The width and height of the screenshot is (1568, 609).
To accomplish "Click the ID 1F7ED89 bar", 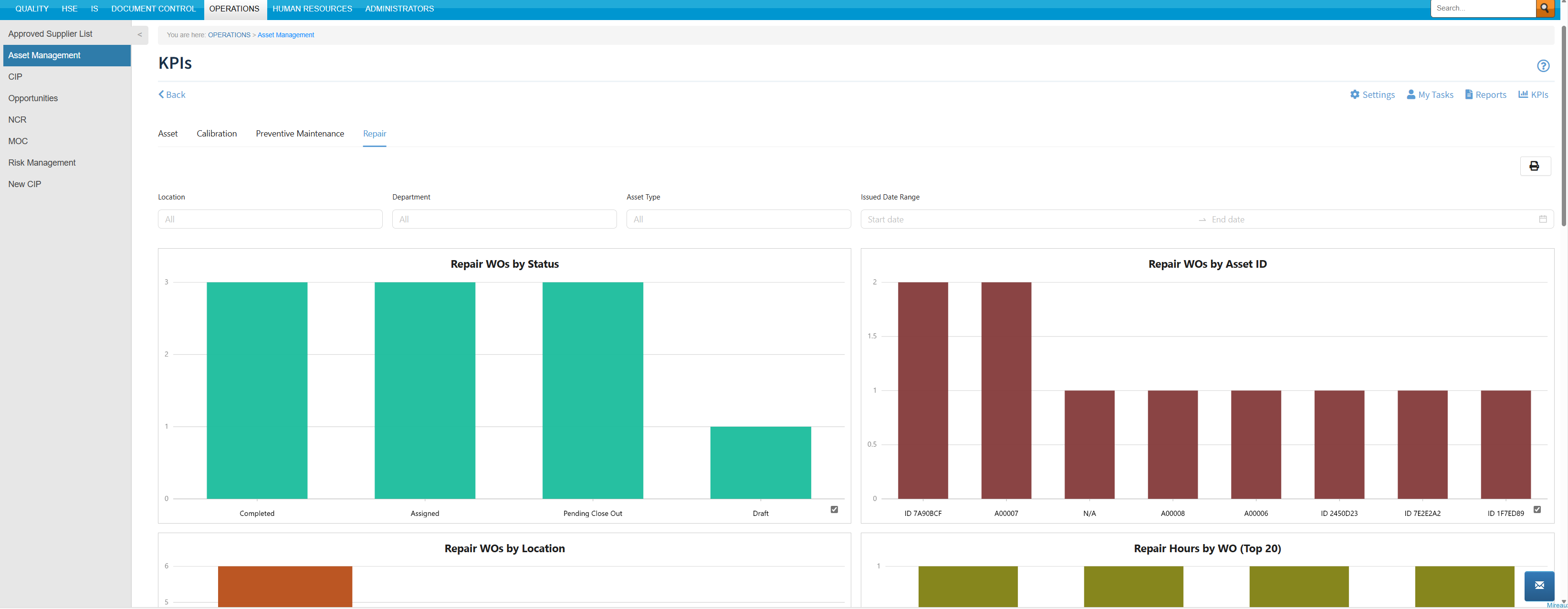I will point(1506,444).
